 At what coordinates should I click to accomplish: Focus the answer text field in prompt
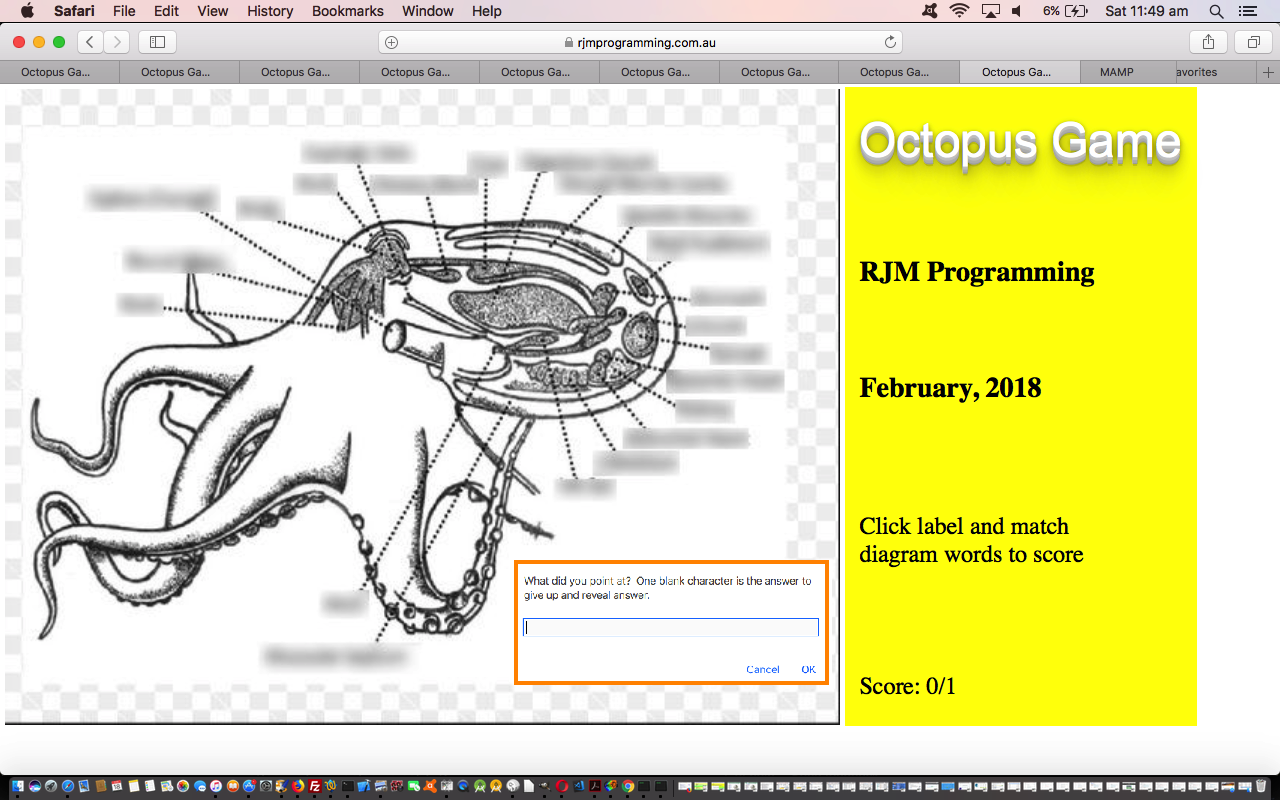pos(670,628)
